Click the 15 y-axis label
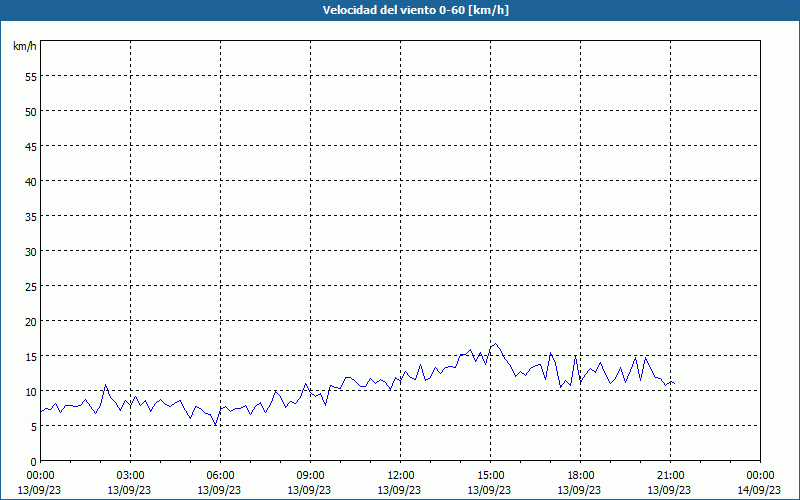The width and height of the screenshot is (800, 500). [31, 357]
